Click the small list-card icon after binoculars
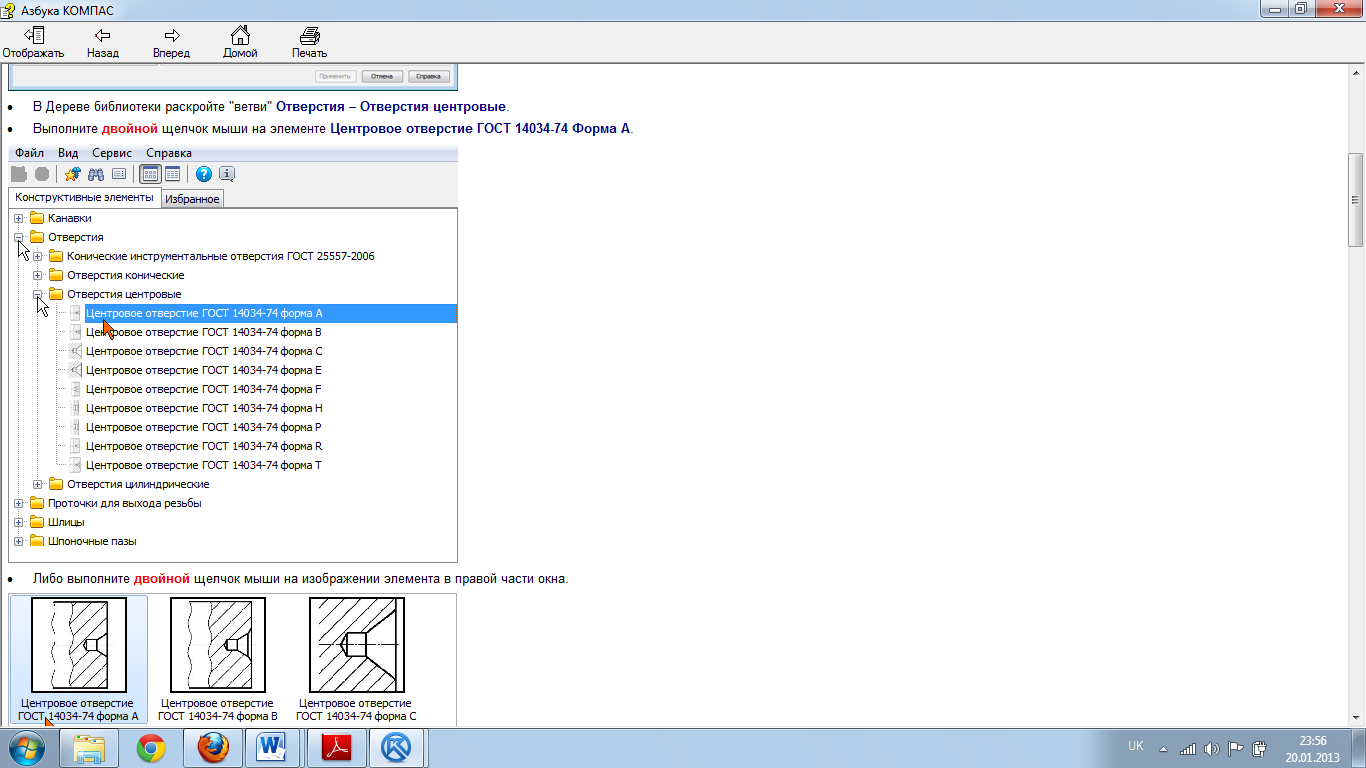The width and height of the screenshot is (1366, 768). click(x=119, y=174)
